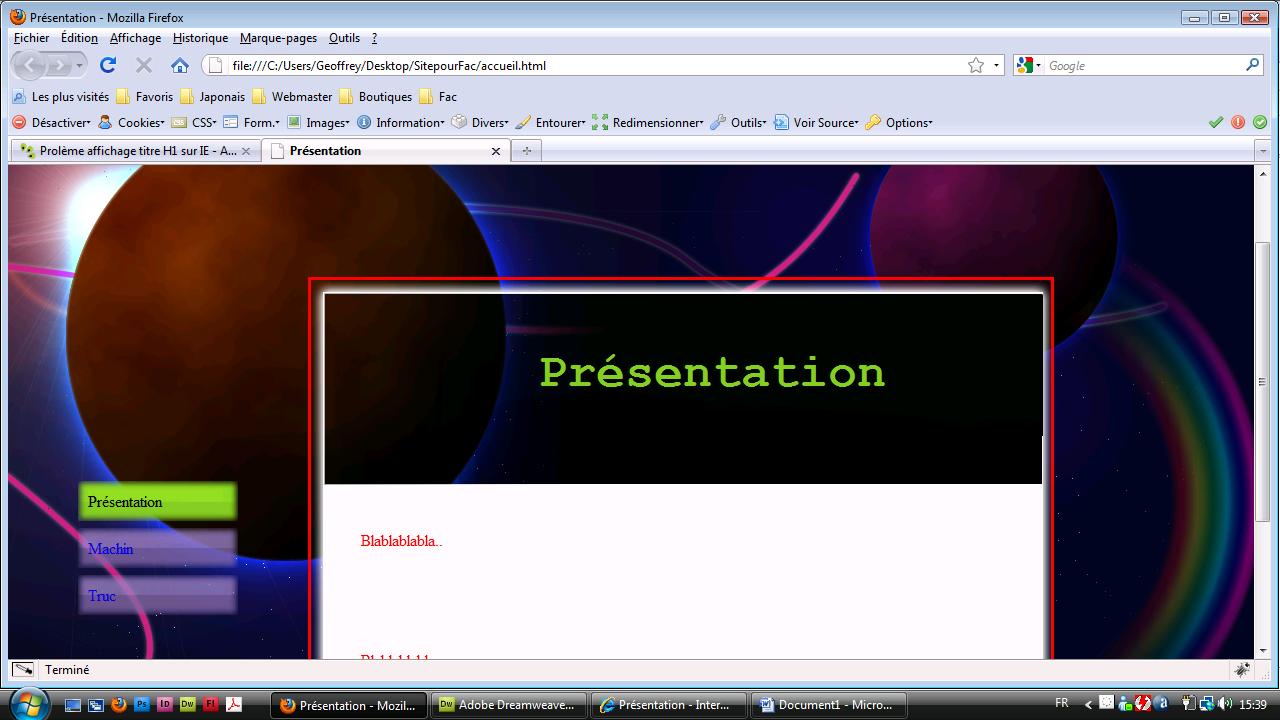The image size is (1280, 720).
Task: Launch Photoshop from quick launch bar
Action: [x=142, y=704]
